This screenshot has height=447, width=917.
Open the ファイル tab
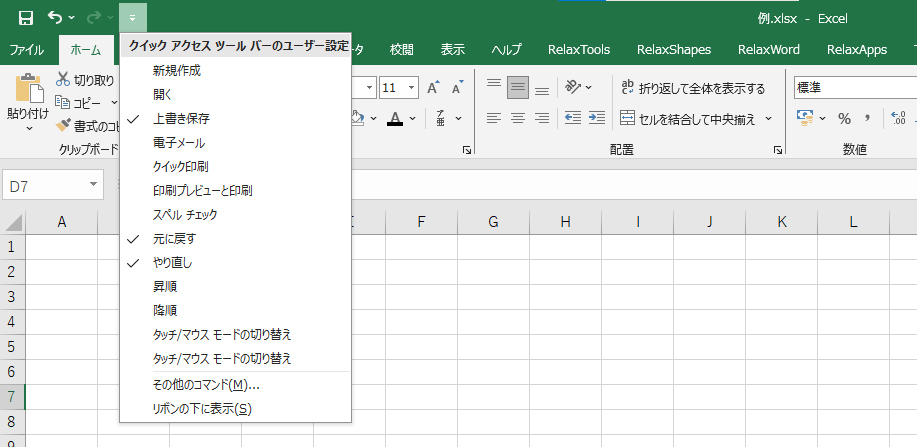click(x=26, y=50)
